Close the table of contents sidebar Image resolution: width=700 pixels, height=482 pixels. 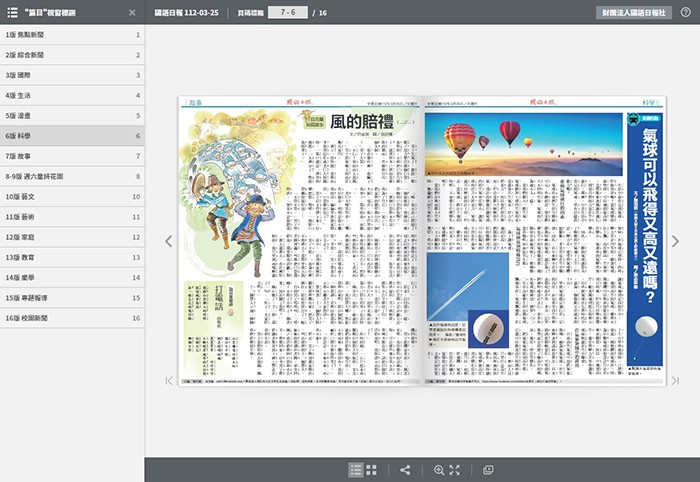tap(132, 13)
